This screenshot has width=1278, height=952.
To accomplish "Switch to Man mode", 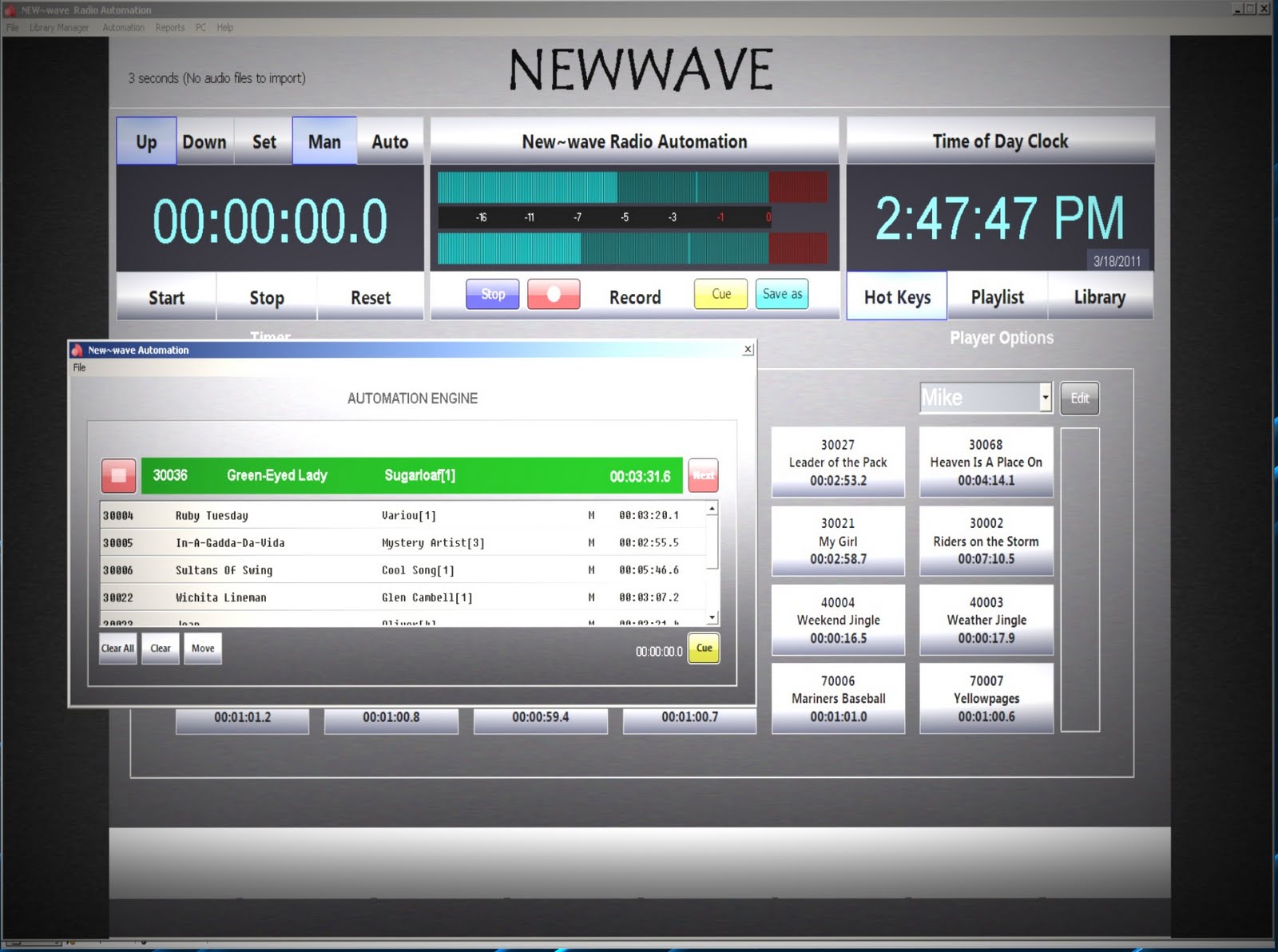I will (x=324, y=141).
